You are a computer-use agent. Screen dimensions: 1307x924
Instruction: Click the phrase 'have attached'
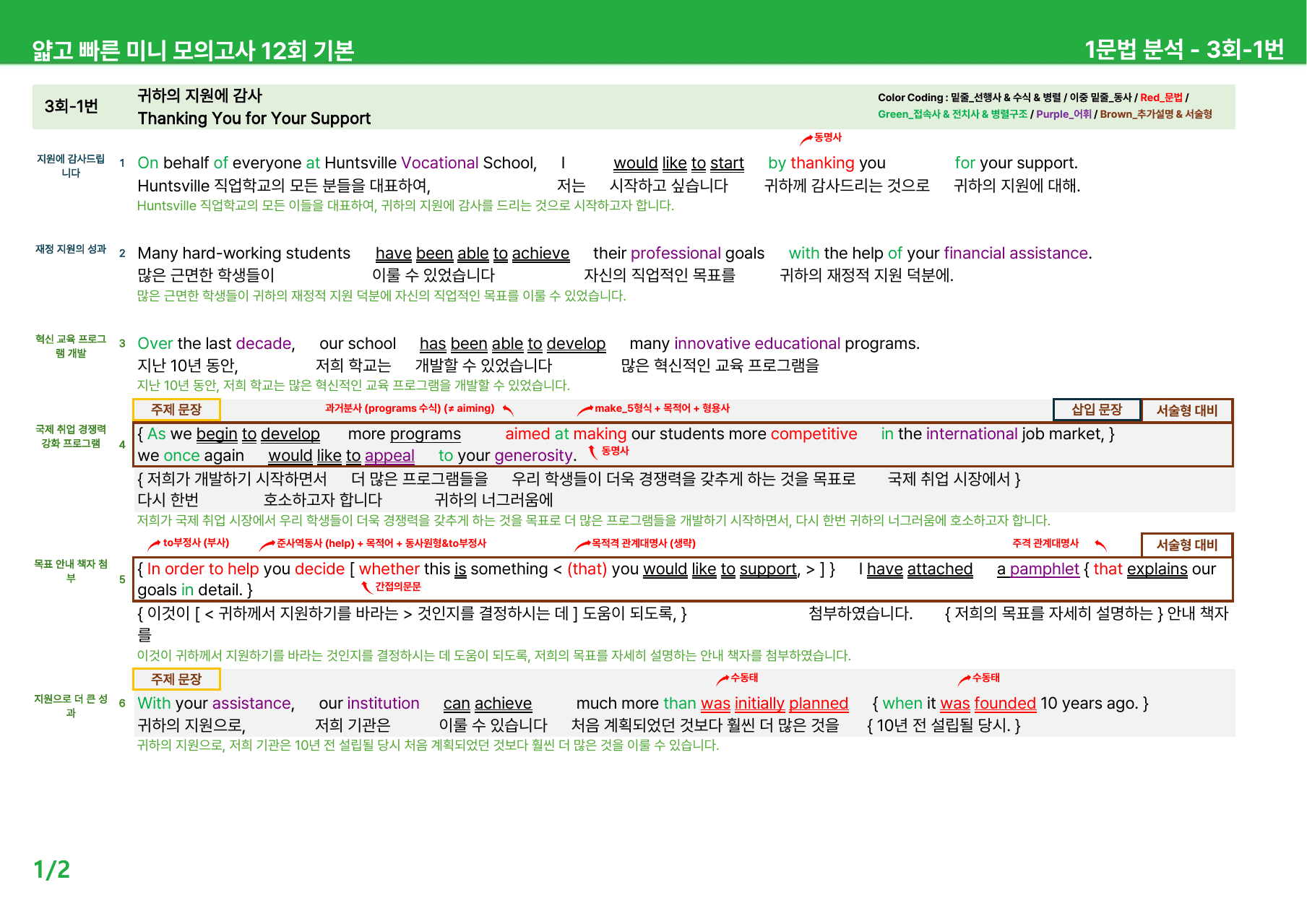coord(920,569)
